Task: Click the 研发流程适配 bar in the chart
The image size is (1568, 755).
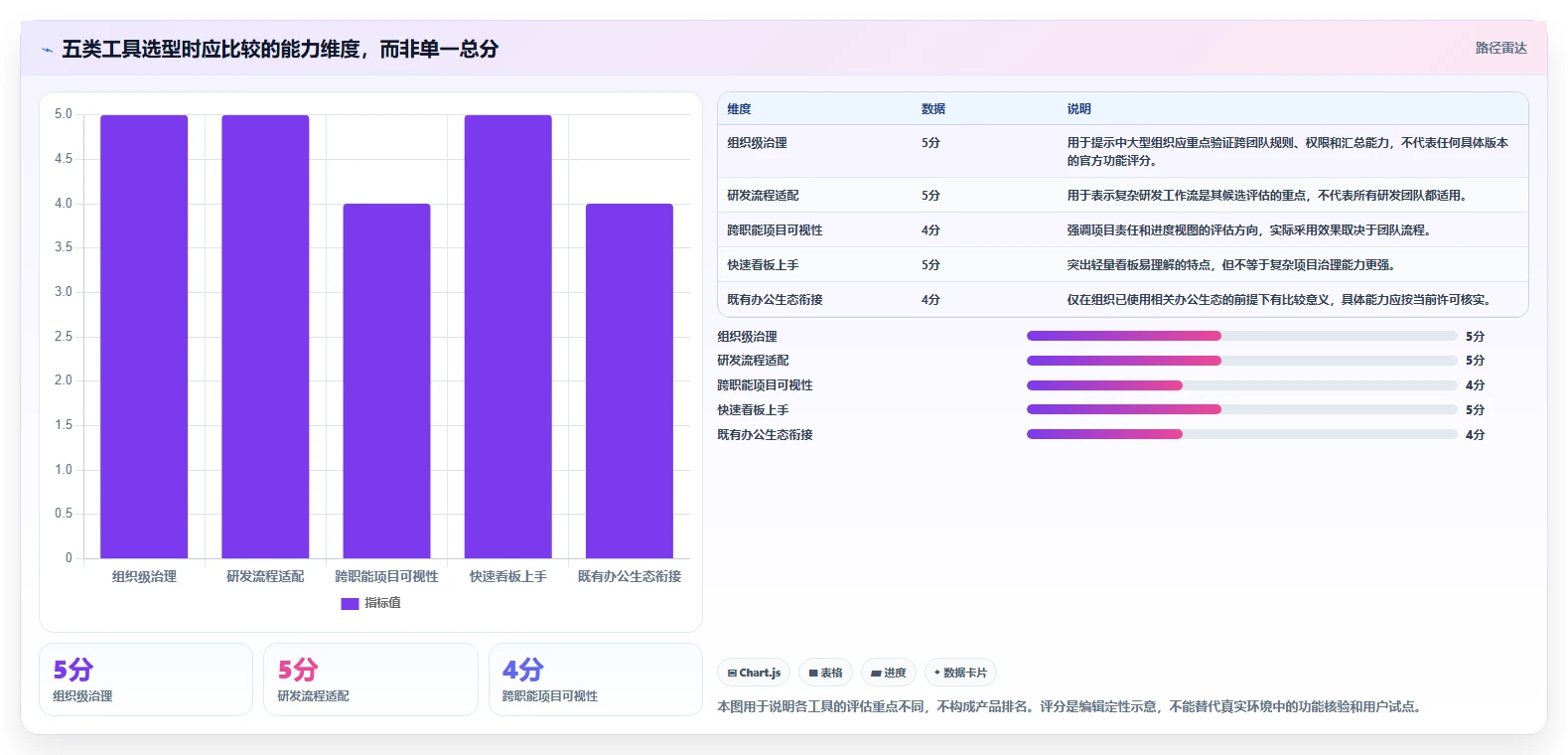Action: tap(265, 337)
